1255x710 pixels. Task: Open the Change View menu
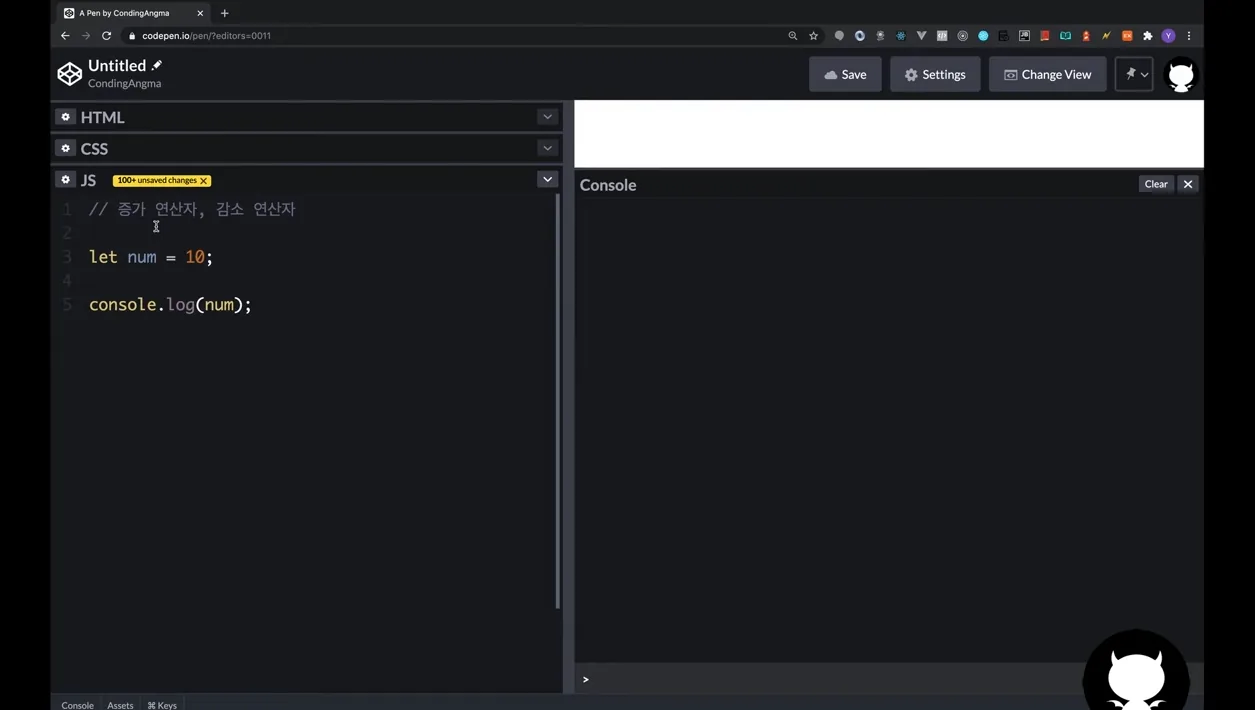pos(1047,74)
